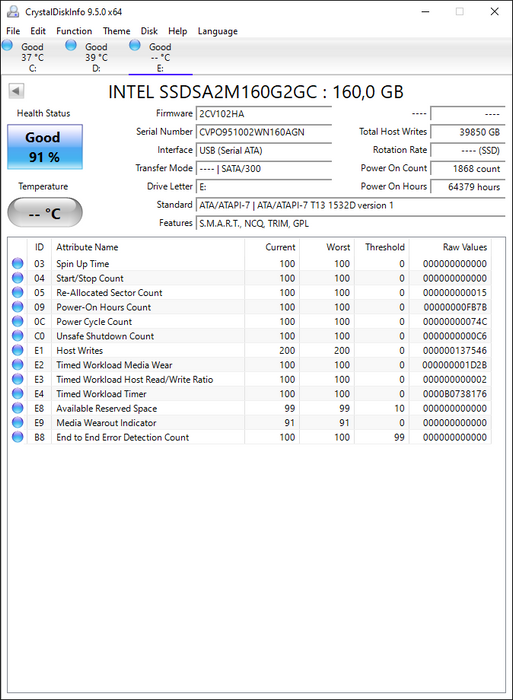Open the Theme menu
Screen dimensions: 513x700
117,31
